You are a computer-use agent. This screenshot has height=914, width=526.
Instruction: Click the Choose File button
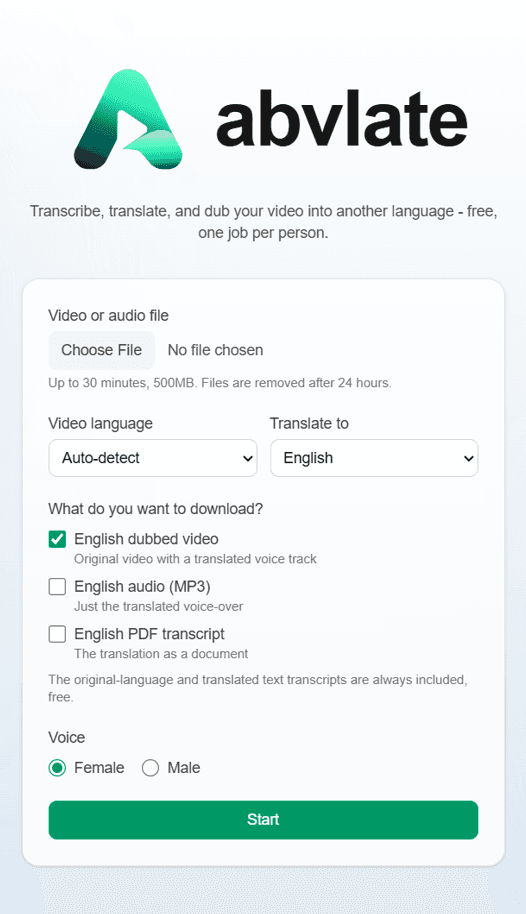tap(101, 350)
